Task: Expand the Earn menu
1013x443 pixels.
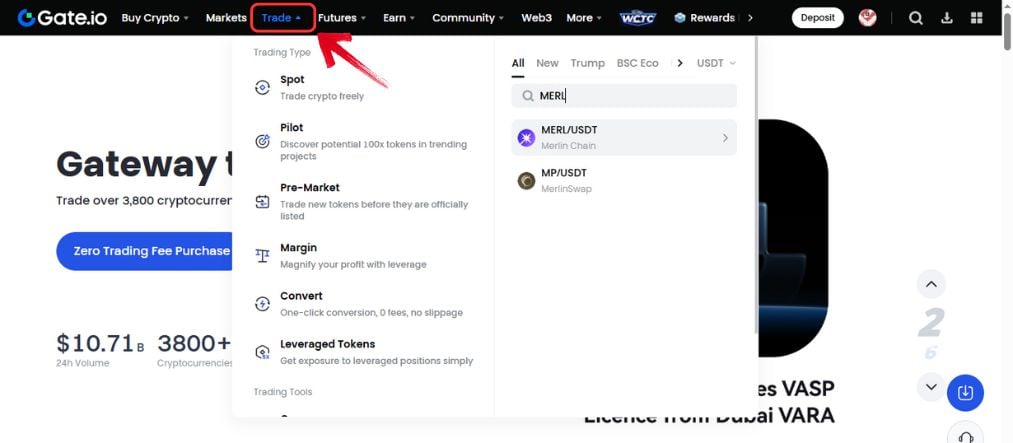Action: (x=399, y=18)
